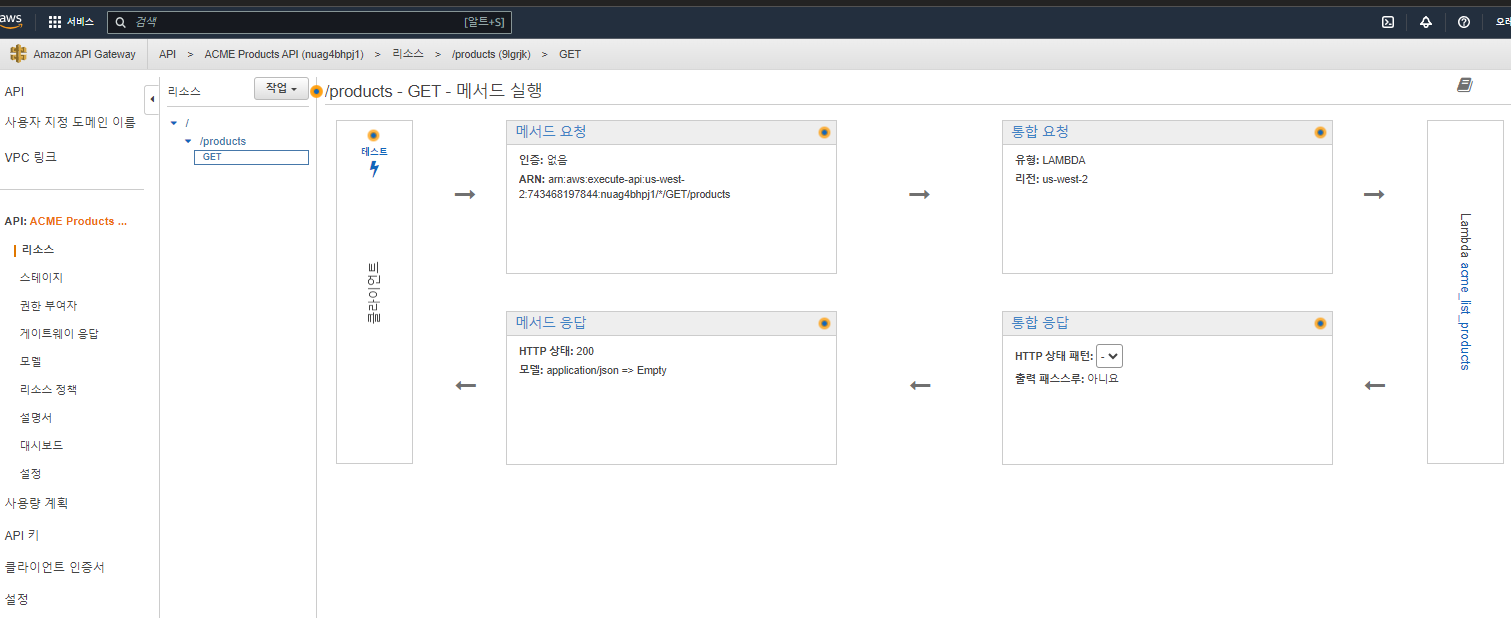The height and width of the screenshot is (618, 1511).
Task: Select 리소스 정책 in side menu
Action: tap(48, 389)
